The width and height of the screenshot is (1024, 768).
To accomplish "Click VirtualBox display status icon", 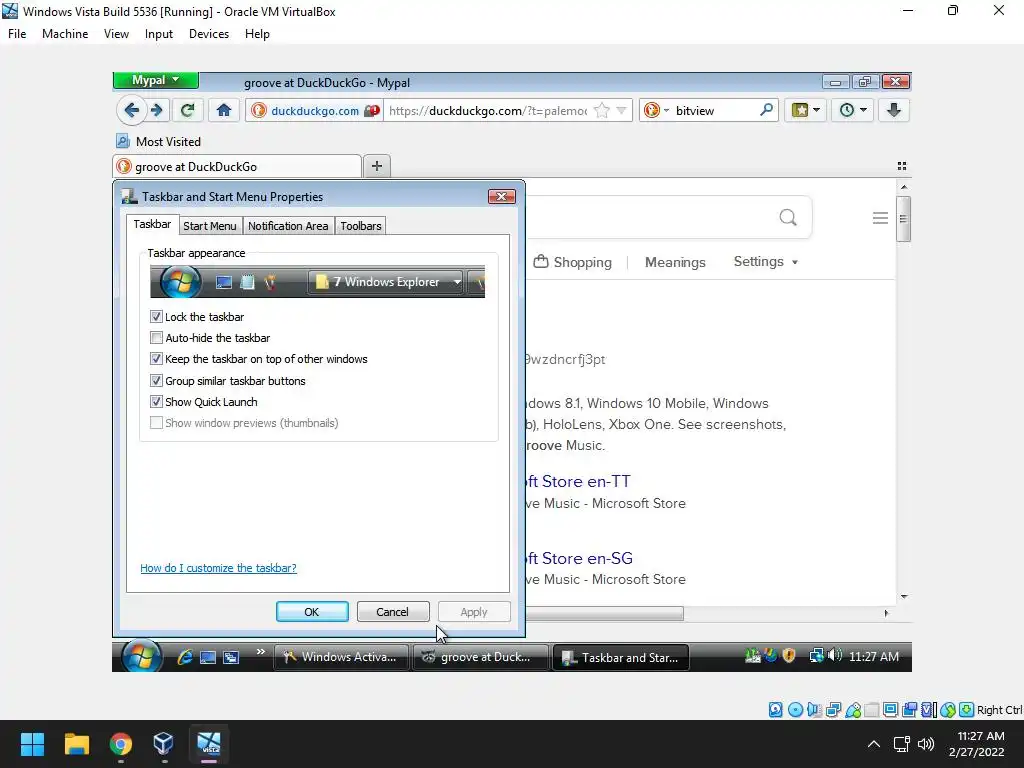I will tap(890, 710).
